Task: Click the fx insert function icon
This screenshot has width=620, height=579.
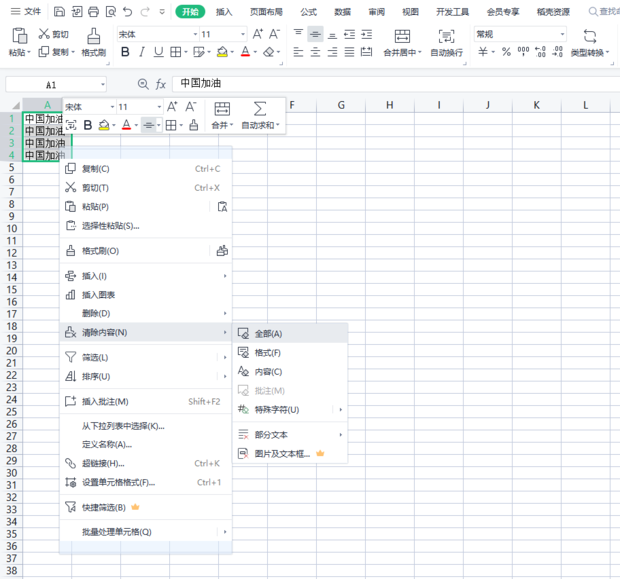Action: click(x=161, y=84)
